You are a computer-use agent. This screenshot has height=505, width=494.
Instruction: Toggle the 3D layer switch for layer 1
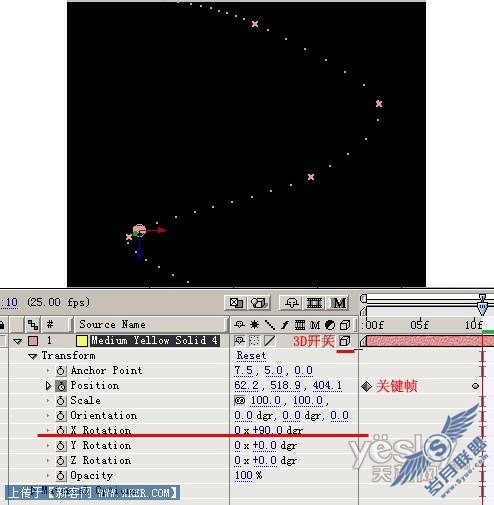345,341
